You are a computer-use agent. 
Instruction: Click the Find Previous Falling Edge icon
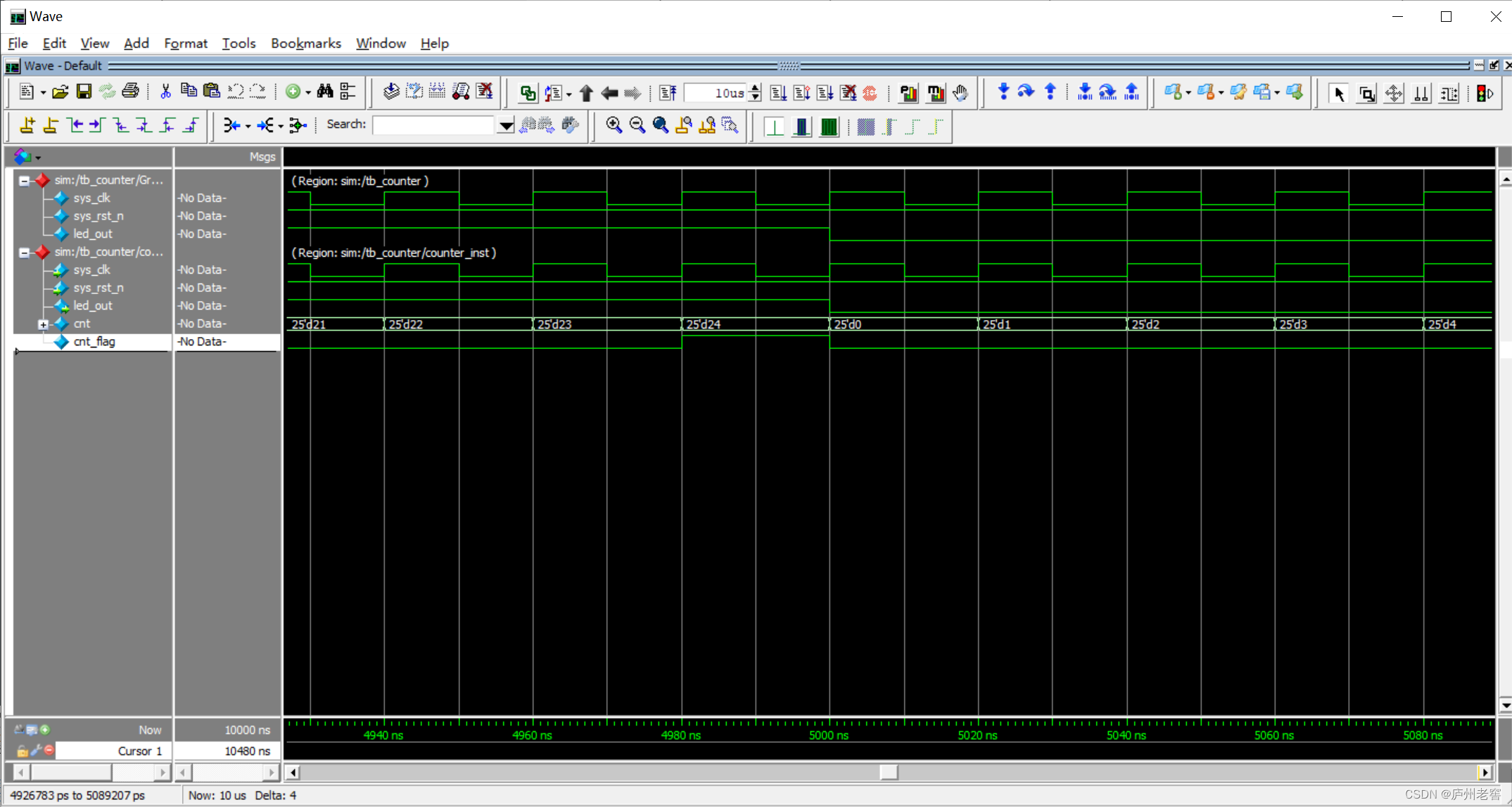[x=120, y=125]
